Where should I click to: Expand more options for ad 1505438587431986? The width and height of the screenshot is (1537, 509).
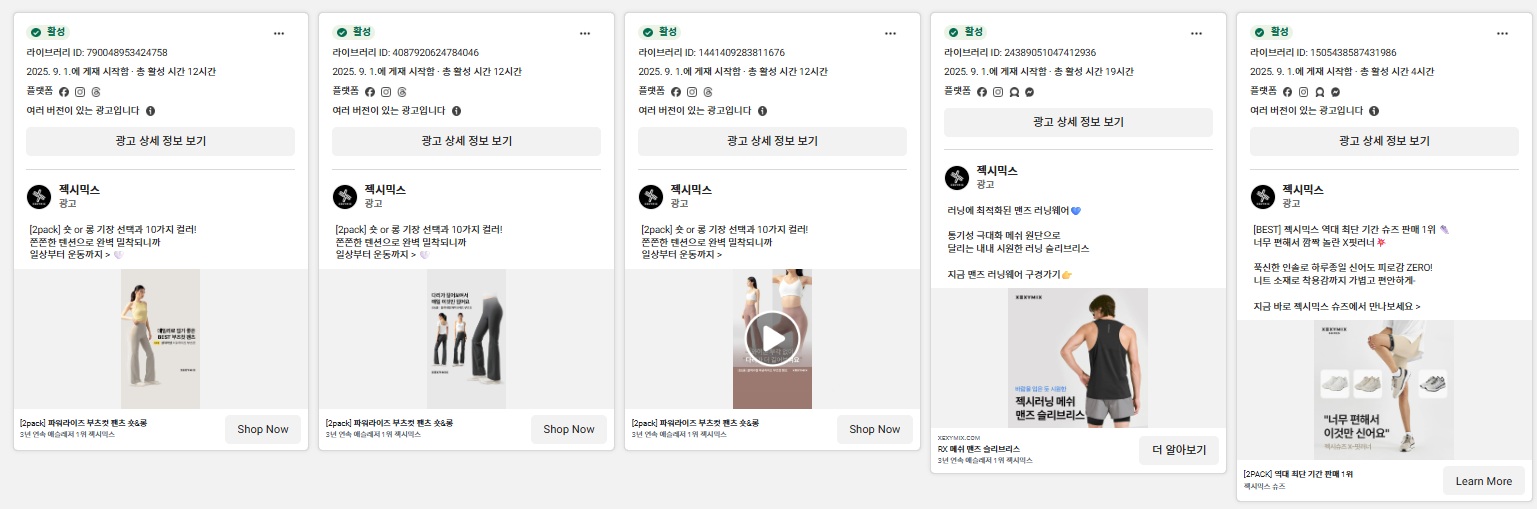[x=1502, y=33]
